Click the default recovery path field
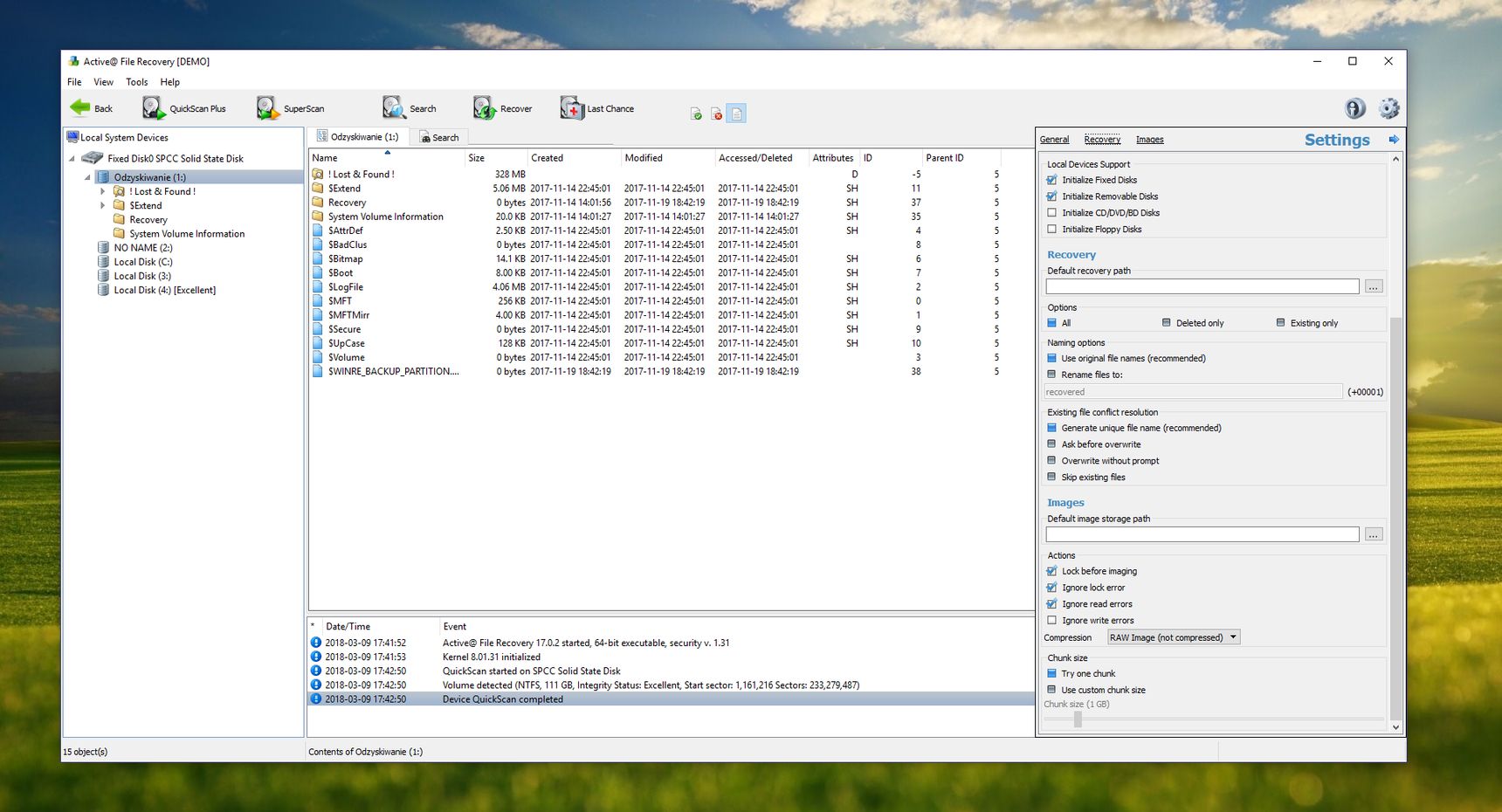The height and width of the screenshot is (812, 1502). coord(1202,286)
